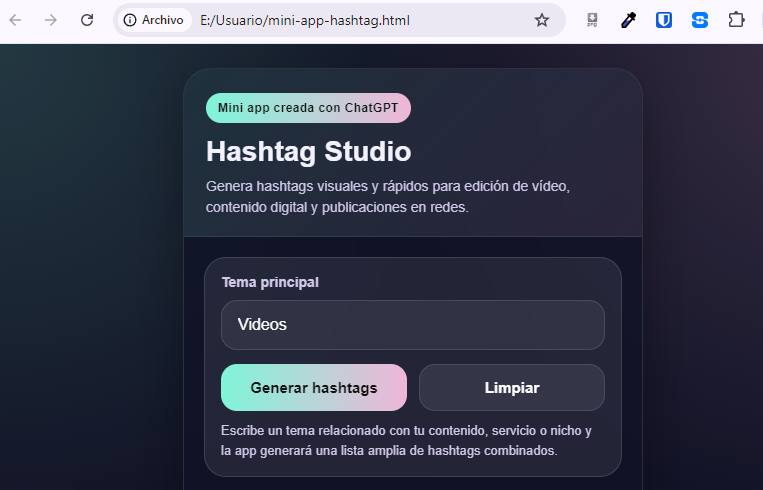763x490 pixels.
Task: Open the Extensions puzzle menu
Action: point(736,20)
